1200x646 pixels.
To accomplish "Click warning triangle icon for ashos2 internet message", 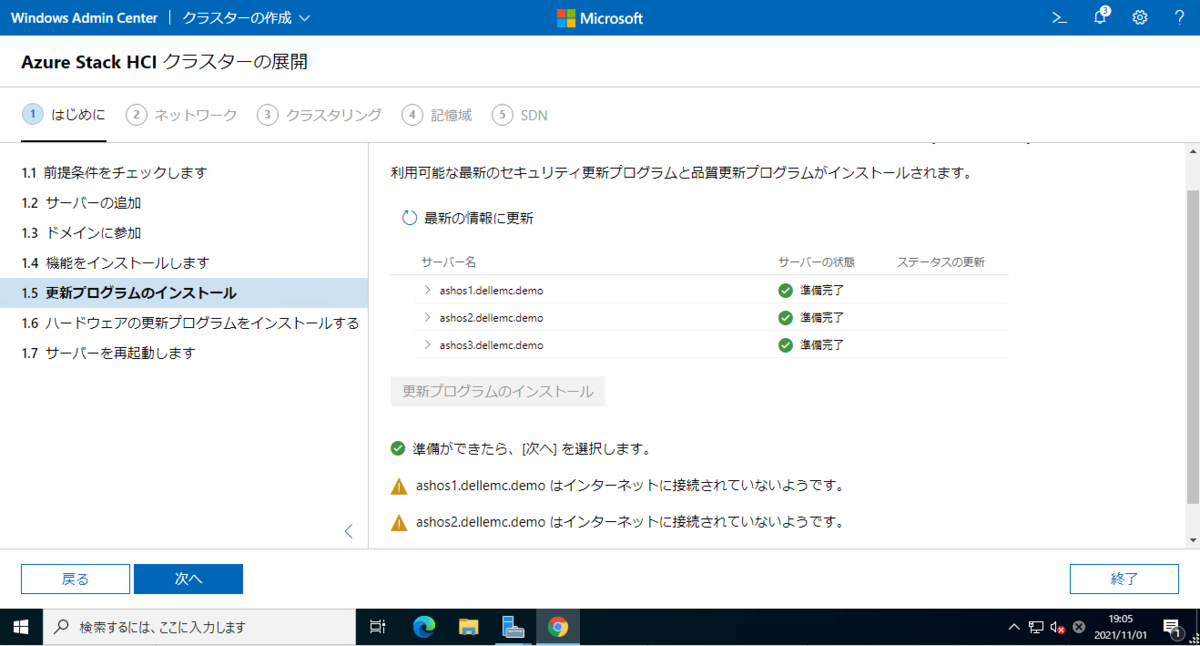I will click(399, 522).
